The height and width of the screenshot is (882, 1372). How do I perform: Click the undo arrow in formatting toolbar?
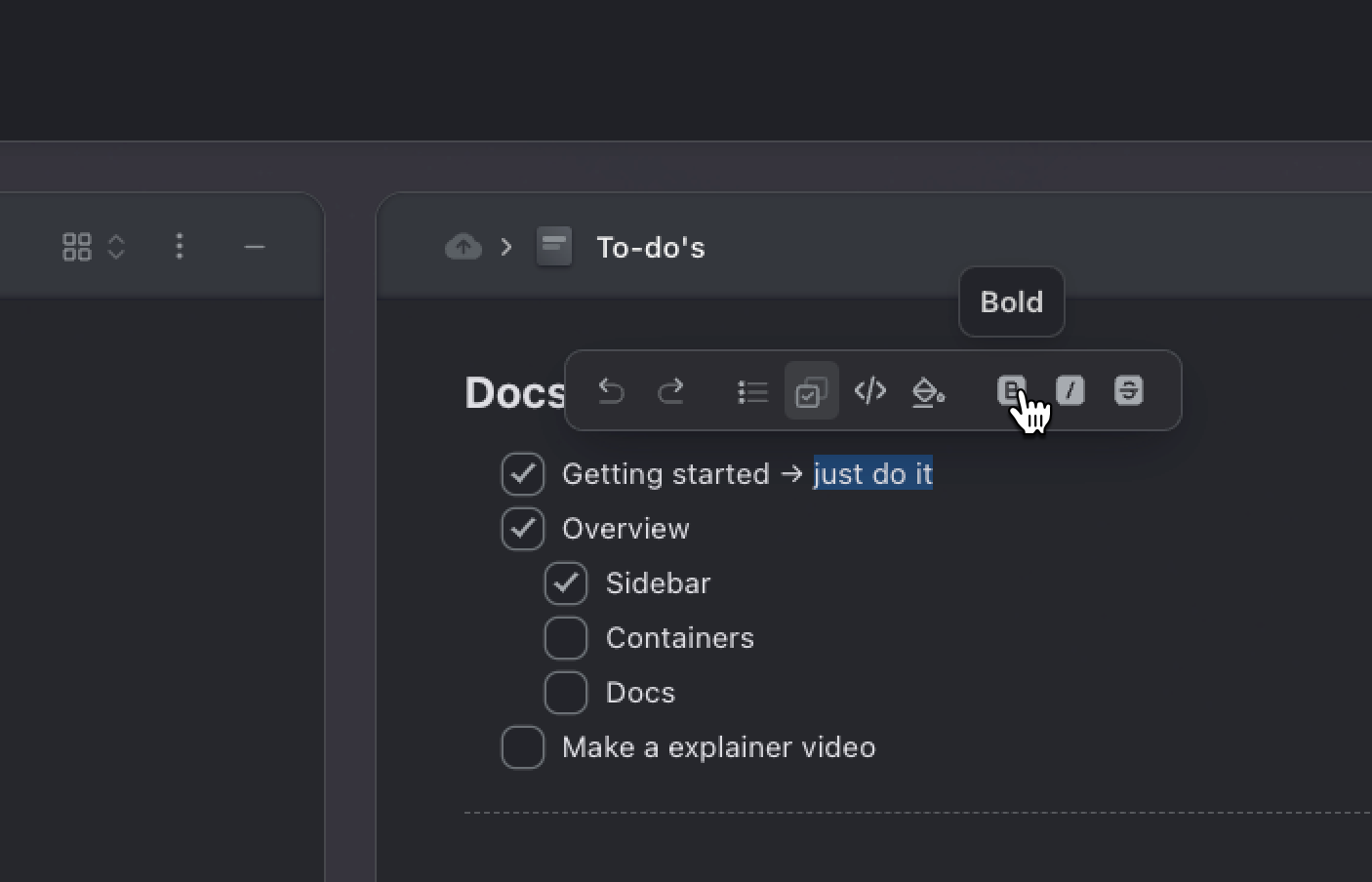click(611, 391)
